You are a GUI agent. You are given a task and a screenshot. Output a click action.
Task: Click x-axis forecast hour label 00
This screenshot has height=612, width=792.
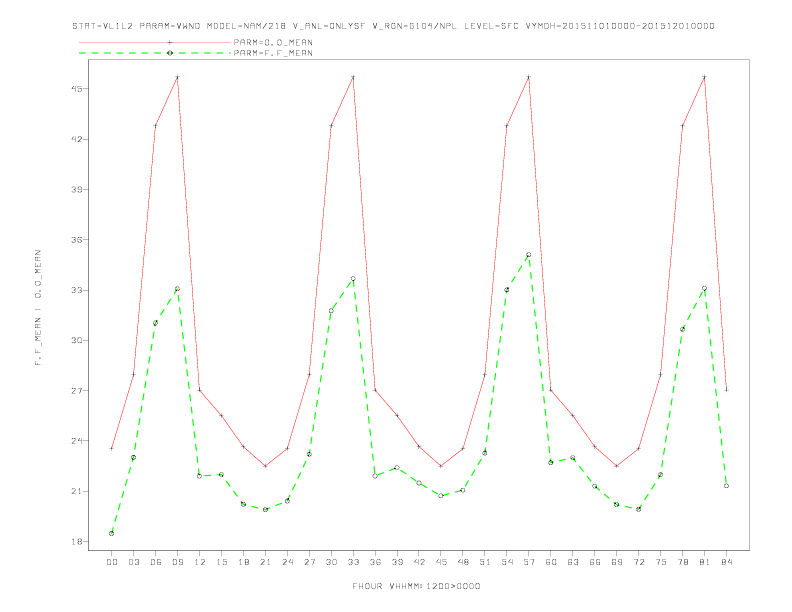[x=112, y=562]
